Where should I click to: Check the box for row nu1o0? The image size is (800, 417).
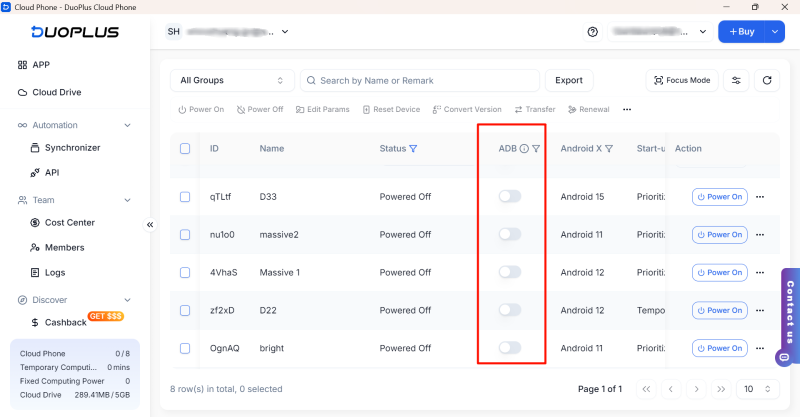point(185,235)
